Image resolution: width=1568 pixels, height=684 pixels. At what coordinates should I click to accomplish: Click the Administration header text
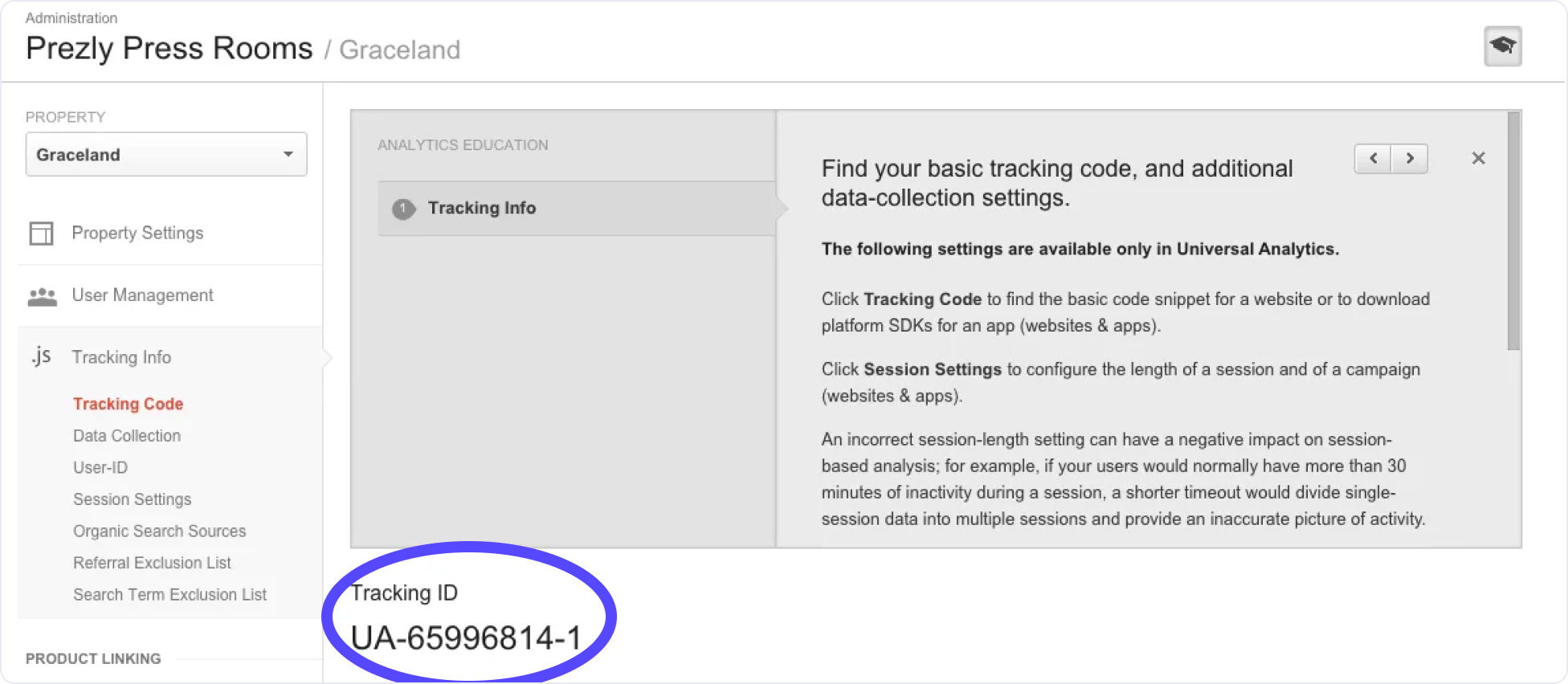click(71, 18)
